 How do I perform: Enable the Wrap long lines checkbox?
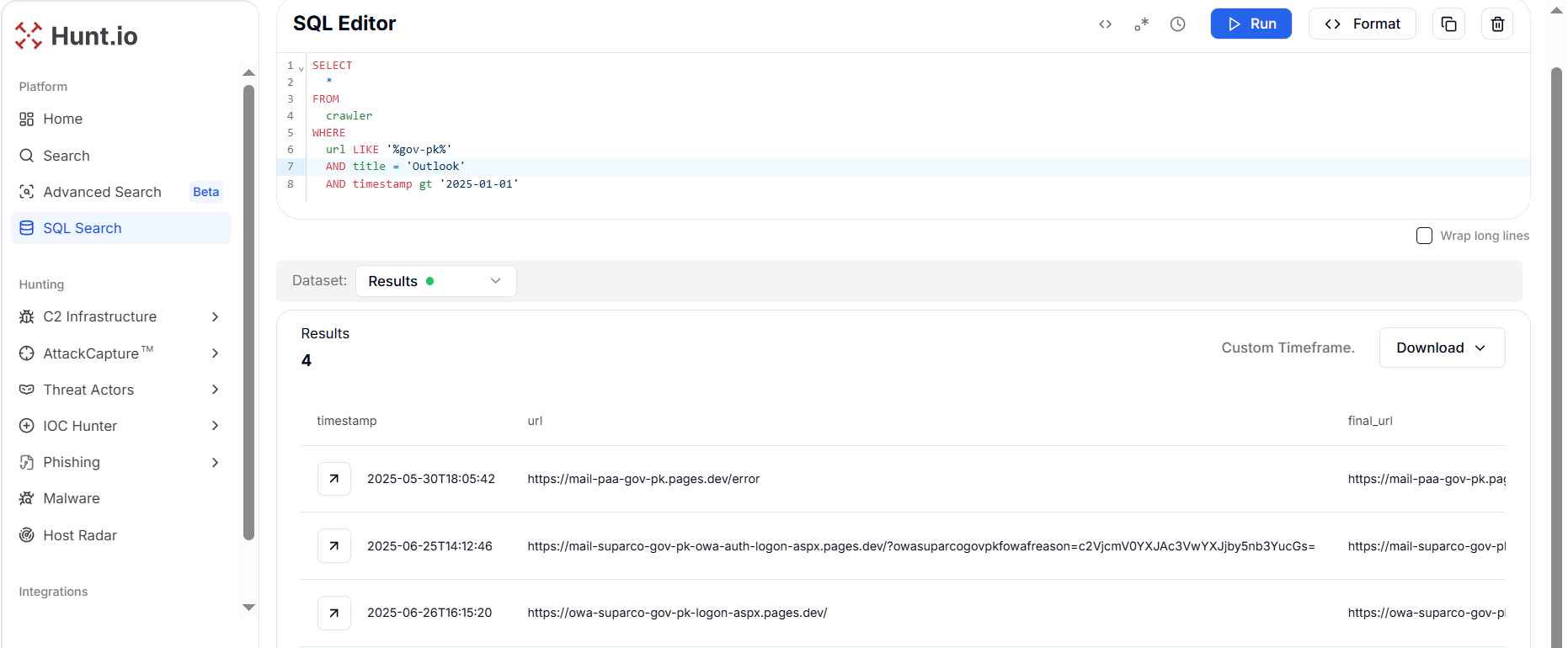tap(1424, 236)
